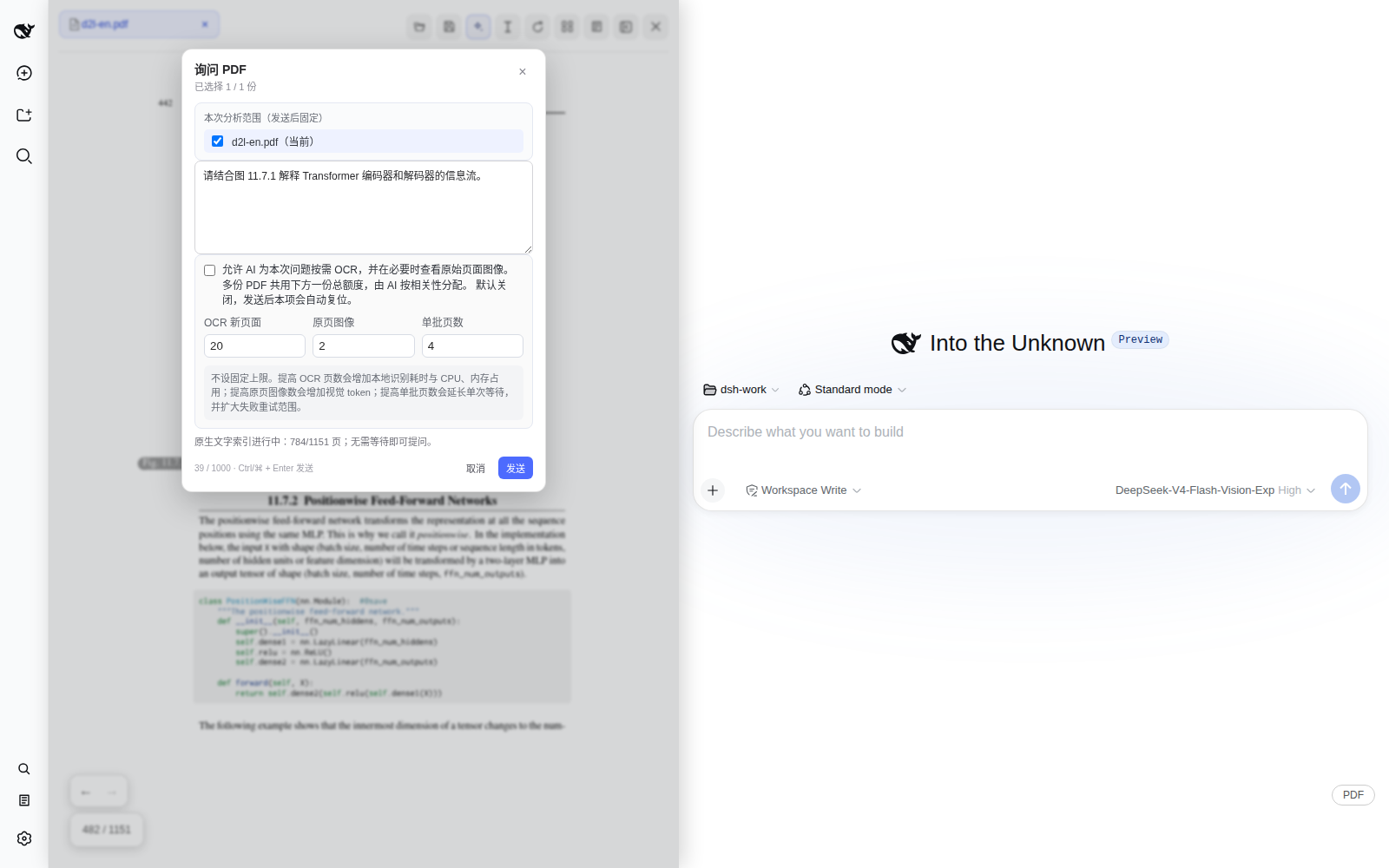The image size is (1389, 868).
Task: Click OCR 新页面 number field
Action: pyautogui.click(x=254, y=345)
